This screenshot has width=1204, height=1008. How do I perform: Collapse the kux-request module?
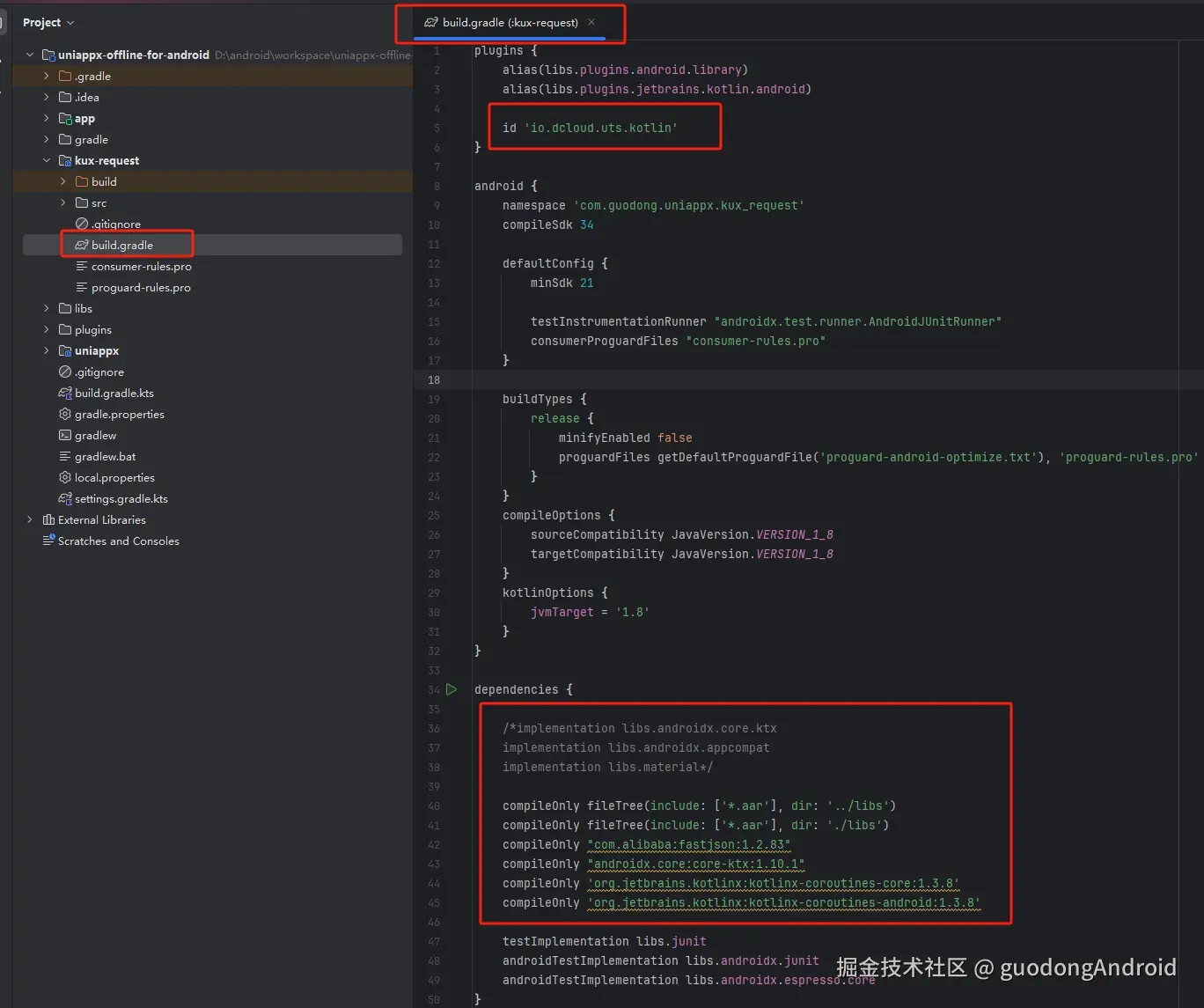click(x=46, y=160)
